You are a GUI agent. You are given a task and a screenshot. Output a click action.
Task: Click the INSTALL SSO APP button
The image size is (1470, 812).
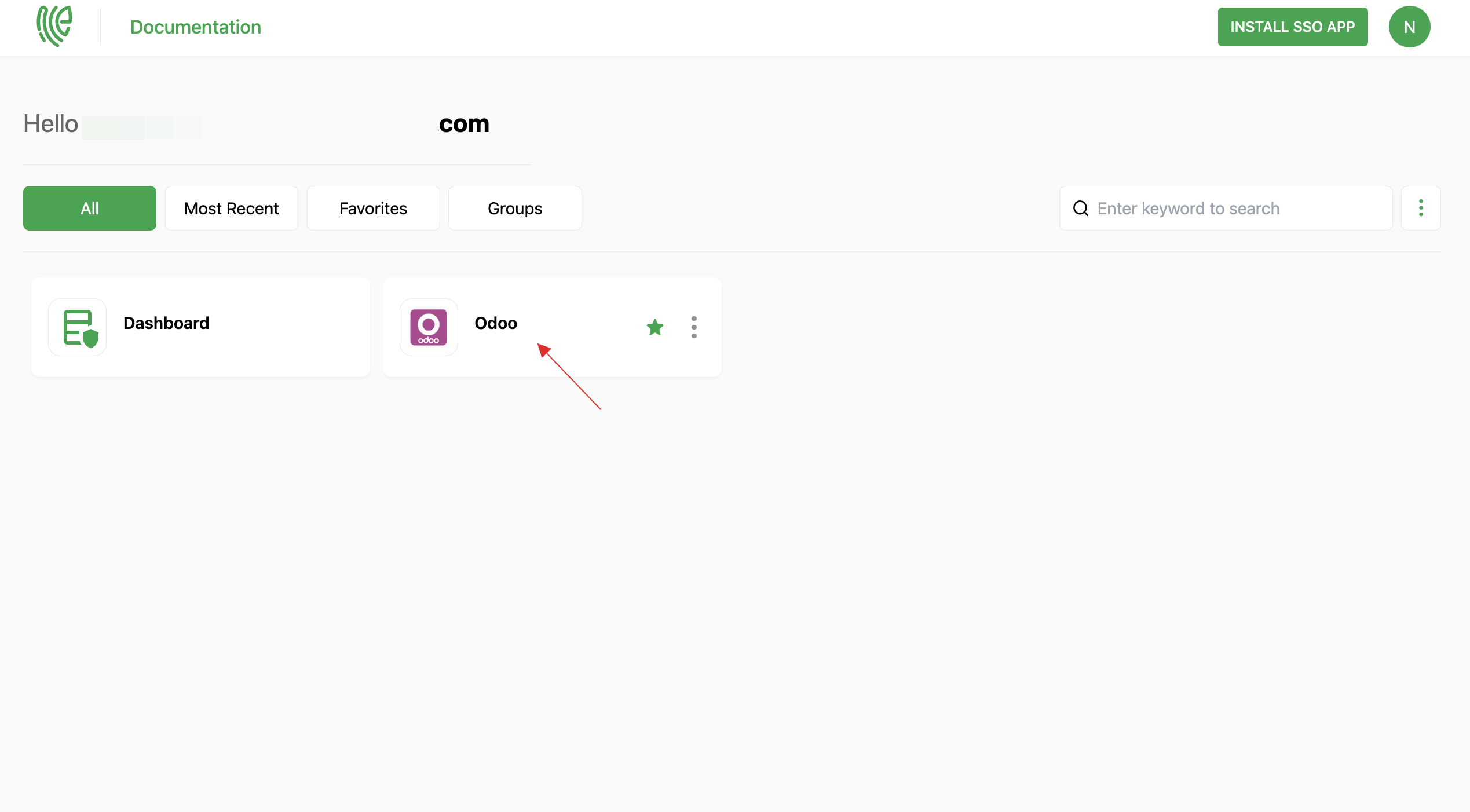click(1292, 27)
